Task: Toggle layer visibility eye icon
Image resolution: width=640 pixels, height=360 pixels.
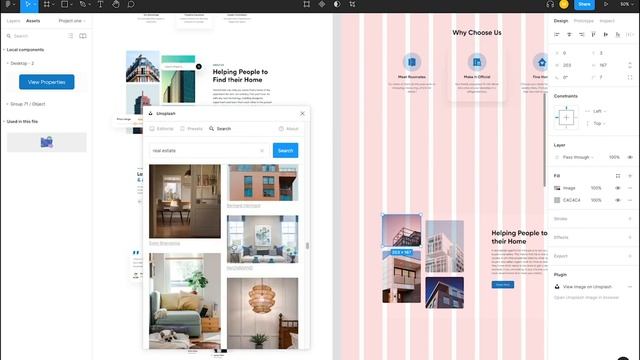Action: click(630, 157)
